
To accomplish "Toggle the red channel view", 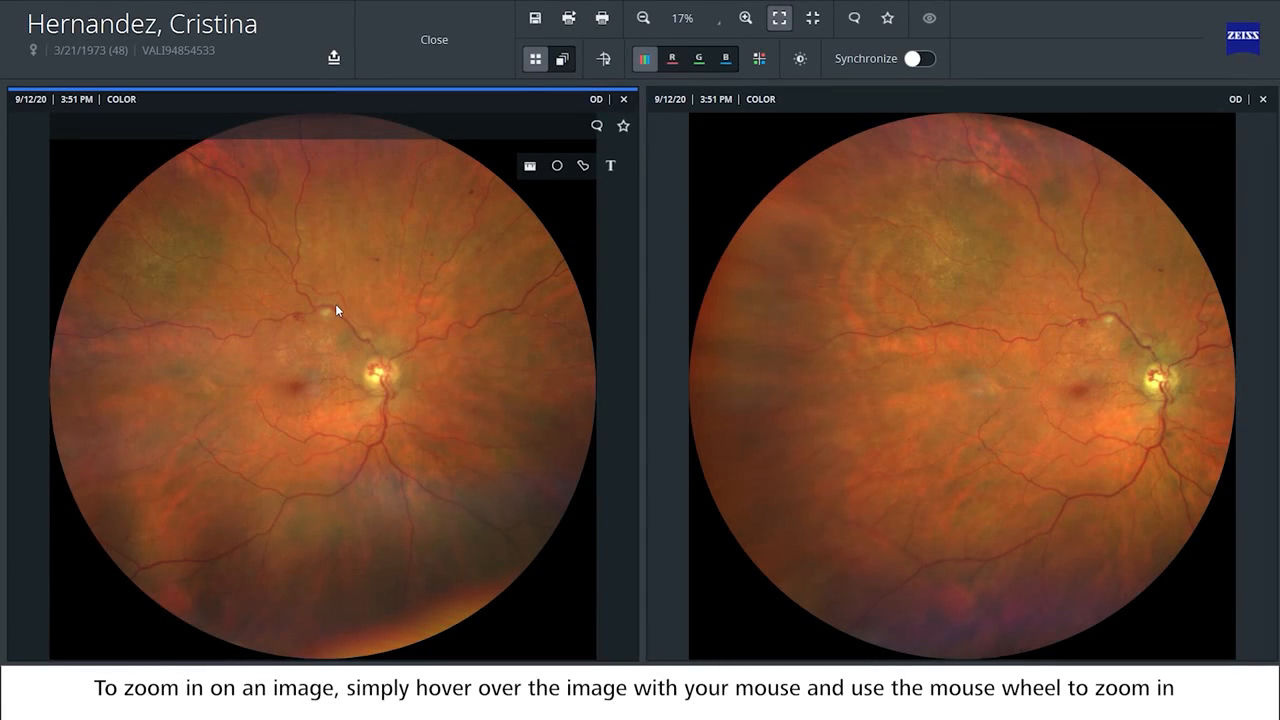I will (672, 59).
